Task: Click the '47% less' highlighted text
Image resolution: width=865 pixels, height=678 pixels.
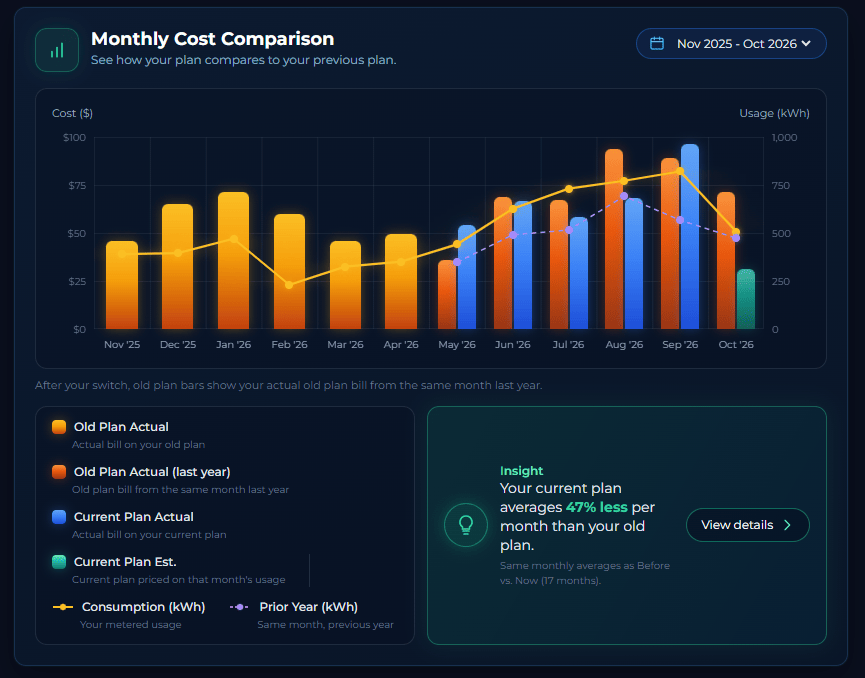Action: click(596, 507)
